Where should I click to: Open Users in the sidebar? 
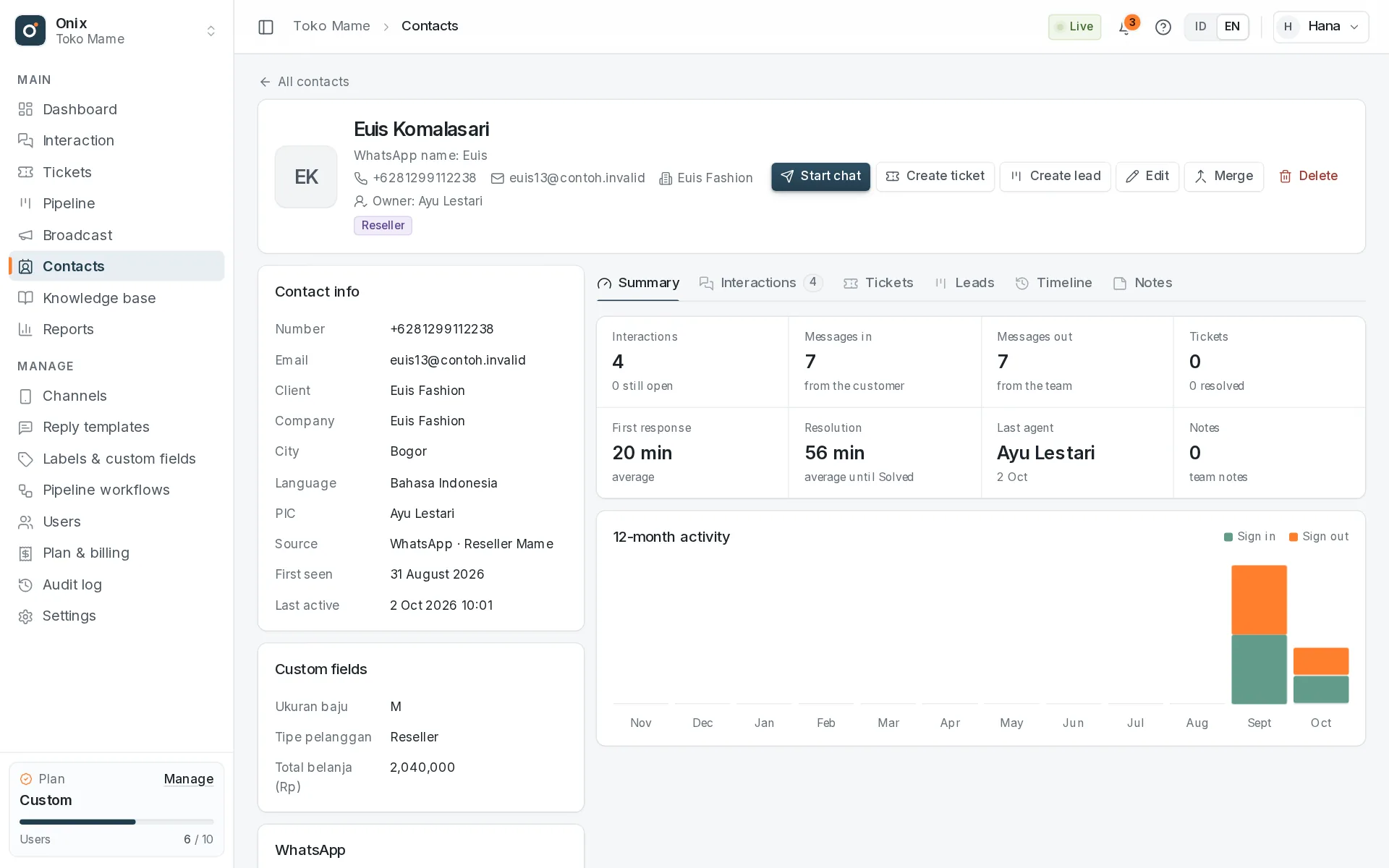point(116,522)
